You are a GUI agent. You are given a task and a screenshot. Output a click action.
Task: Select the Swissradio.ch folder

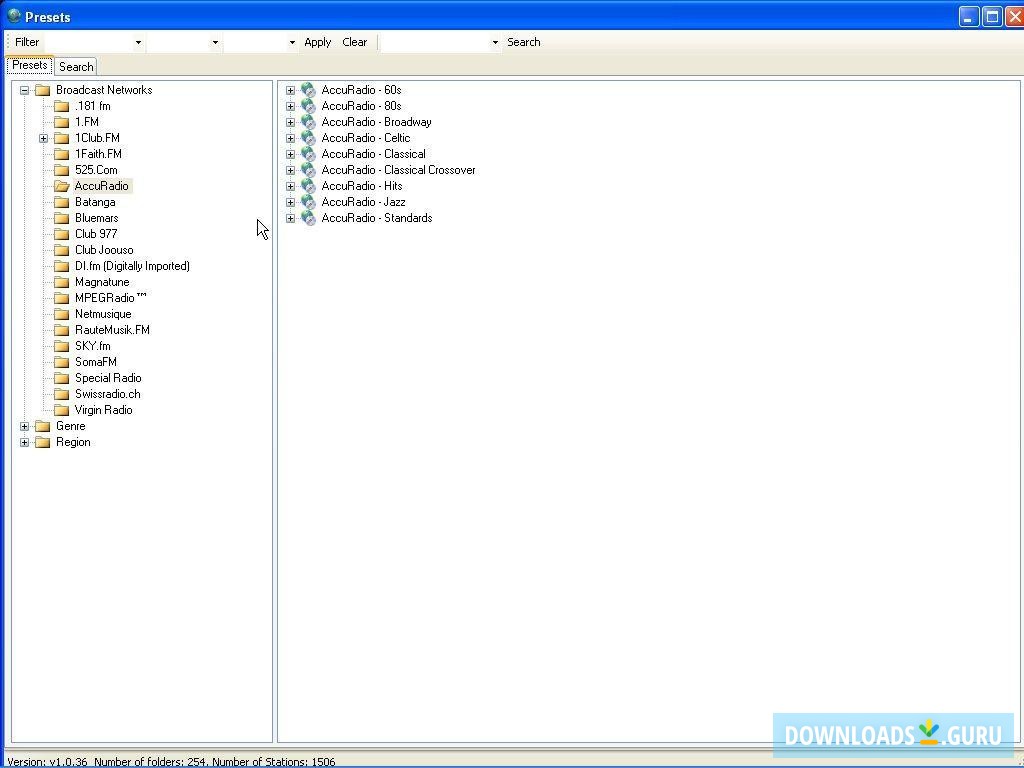(x=108, y=394)
